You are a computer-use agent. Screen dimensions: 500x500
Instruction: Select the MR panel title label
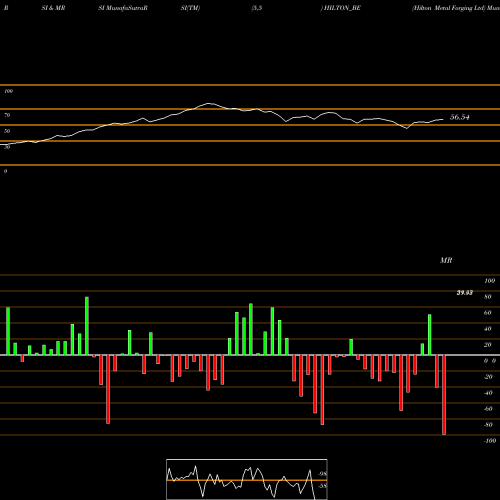click(446, 260)
